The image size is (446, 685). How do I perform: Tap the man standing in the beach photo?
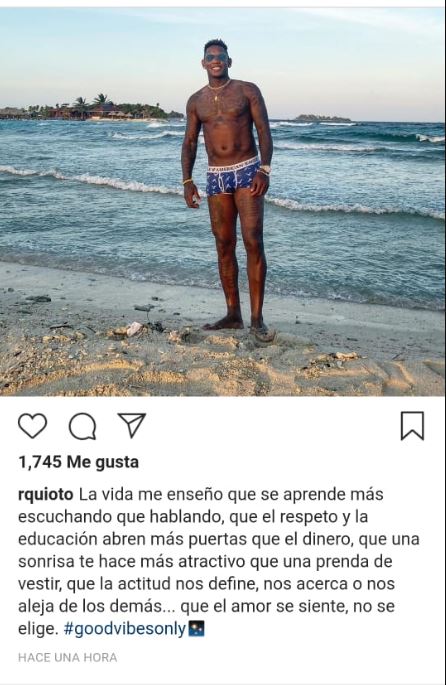pyautogui.click(x=229, y=188)
